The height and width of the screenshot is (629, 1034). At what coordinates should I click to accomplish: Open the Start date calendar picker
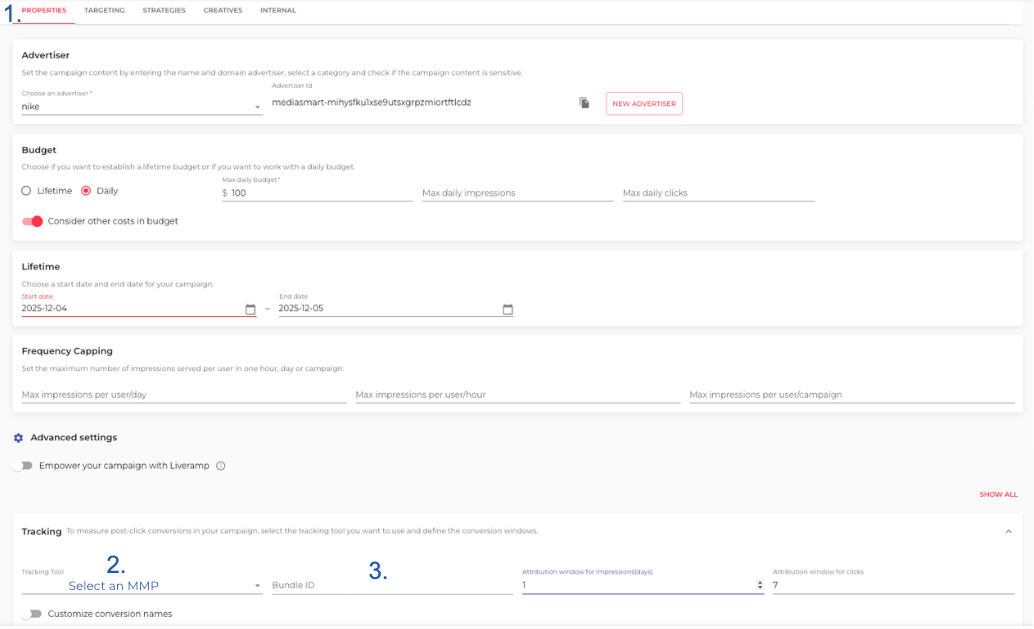coord(250,309)
